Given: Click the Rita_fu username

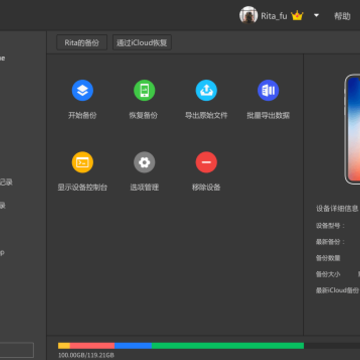Looking at the screenshot, I should coord(274,16).
